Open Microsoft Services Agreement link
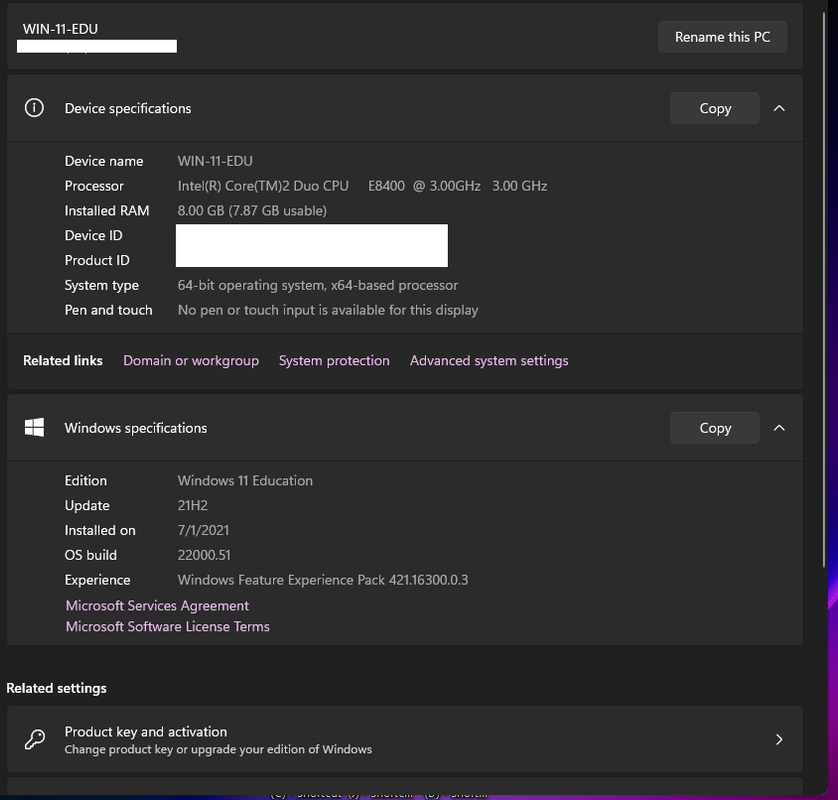This screenshot has width=838, height=800. pos(157,605)
